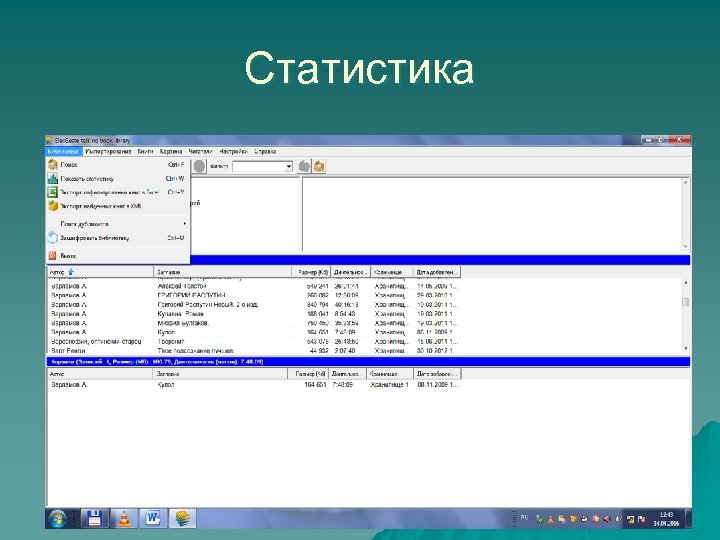The width and height of the screenshot is (720, 540).
Task: Click the RU language indicator in tray
Action: (524, 518)
